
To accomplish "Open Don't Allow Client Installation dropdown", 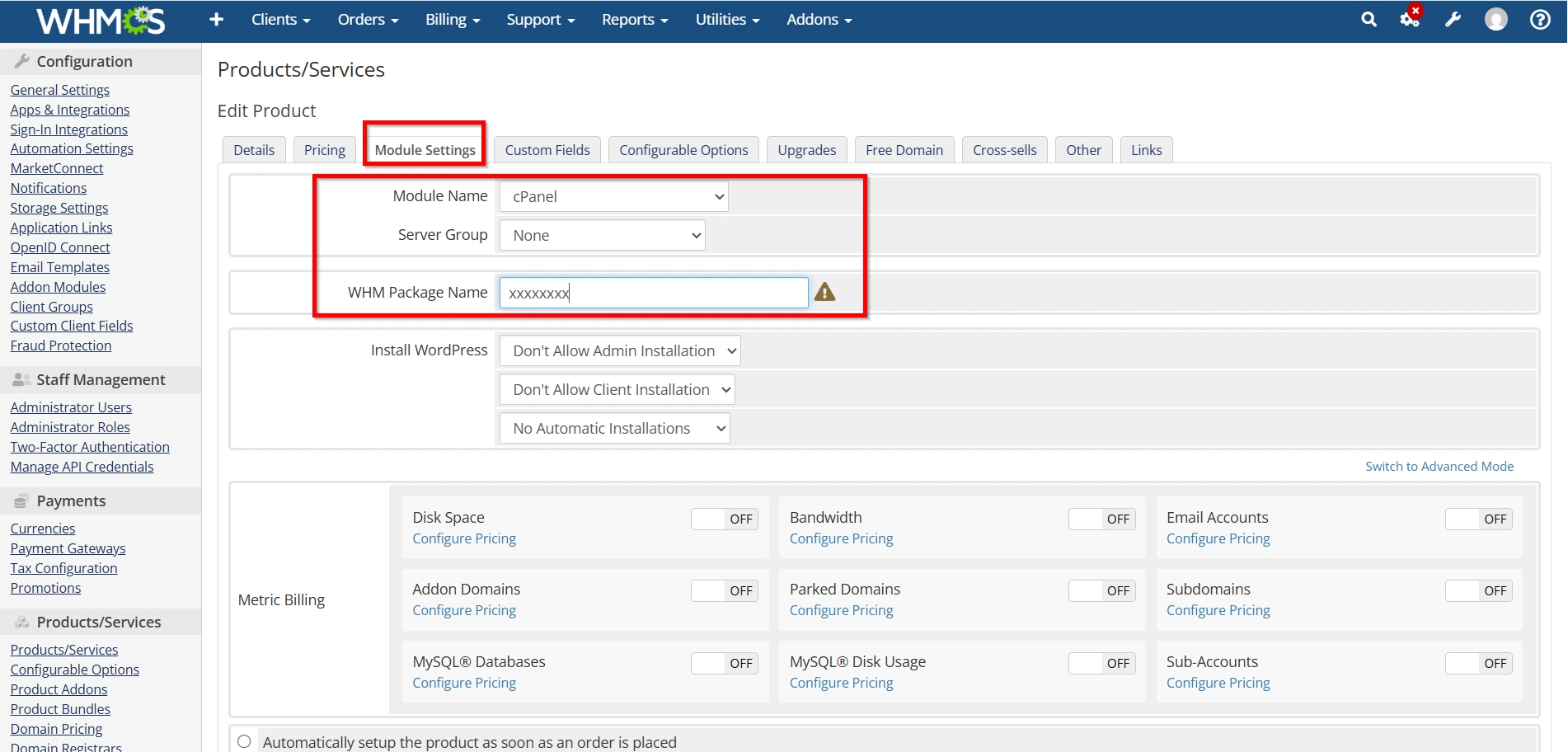I will pyautogui.click(x=617, y=389).
